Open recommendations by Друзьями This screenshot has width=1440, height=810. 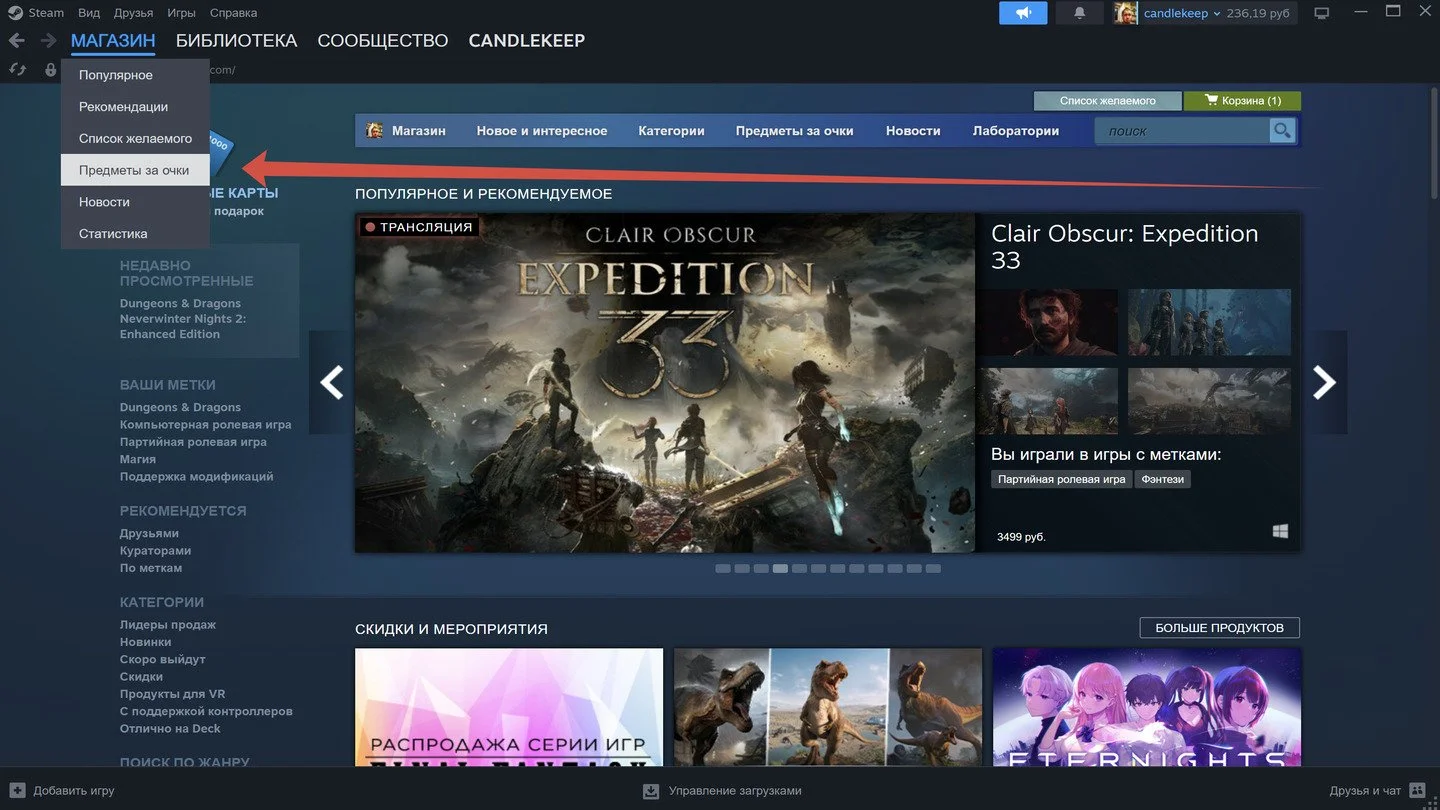(149, 534)
